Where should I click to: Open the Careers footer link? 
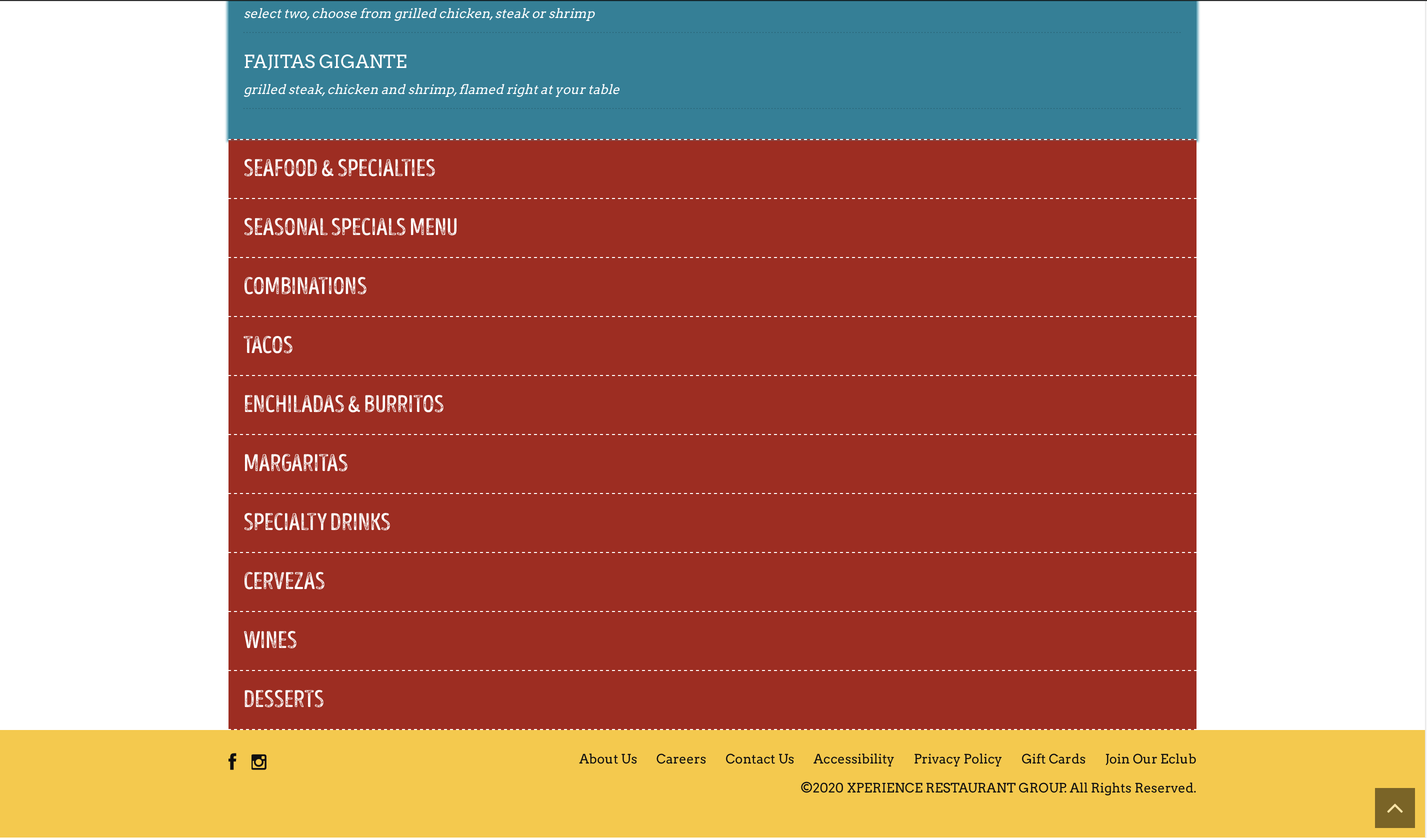click(x=680, y=759)
